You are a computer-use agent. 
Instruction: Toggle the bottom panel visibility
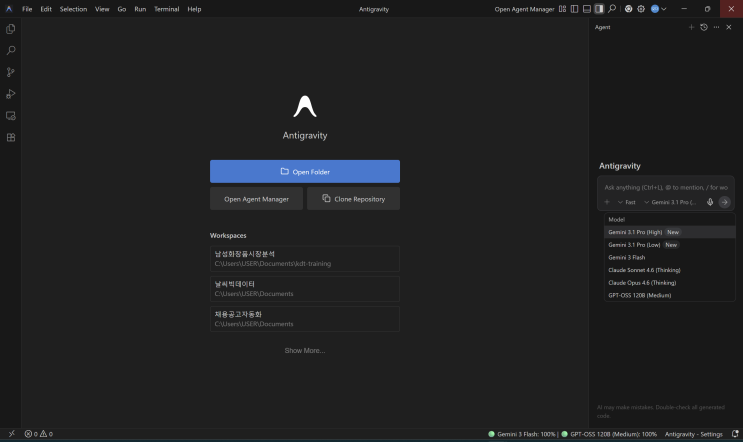[x=587, y=9]
